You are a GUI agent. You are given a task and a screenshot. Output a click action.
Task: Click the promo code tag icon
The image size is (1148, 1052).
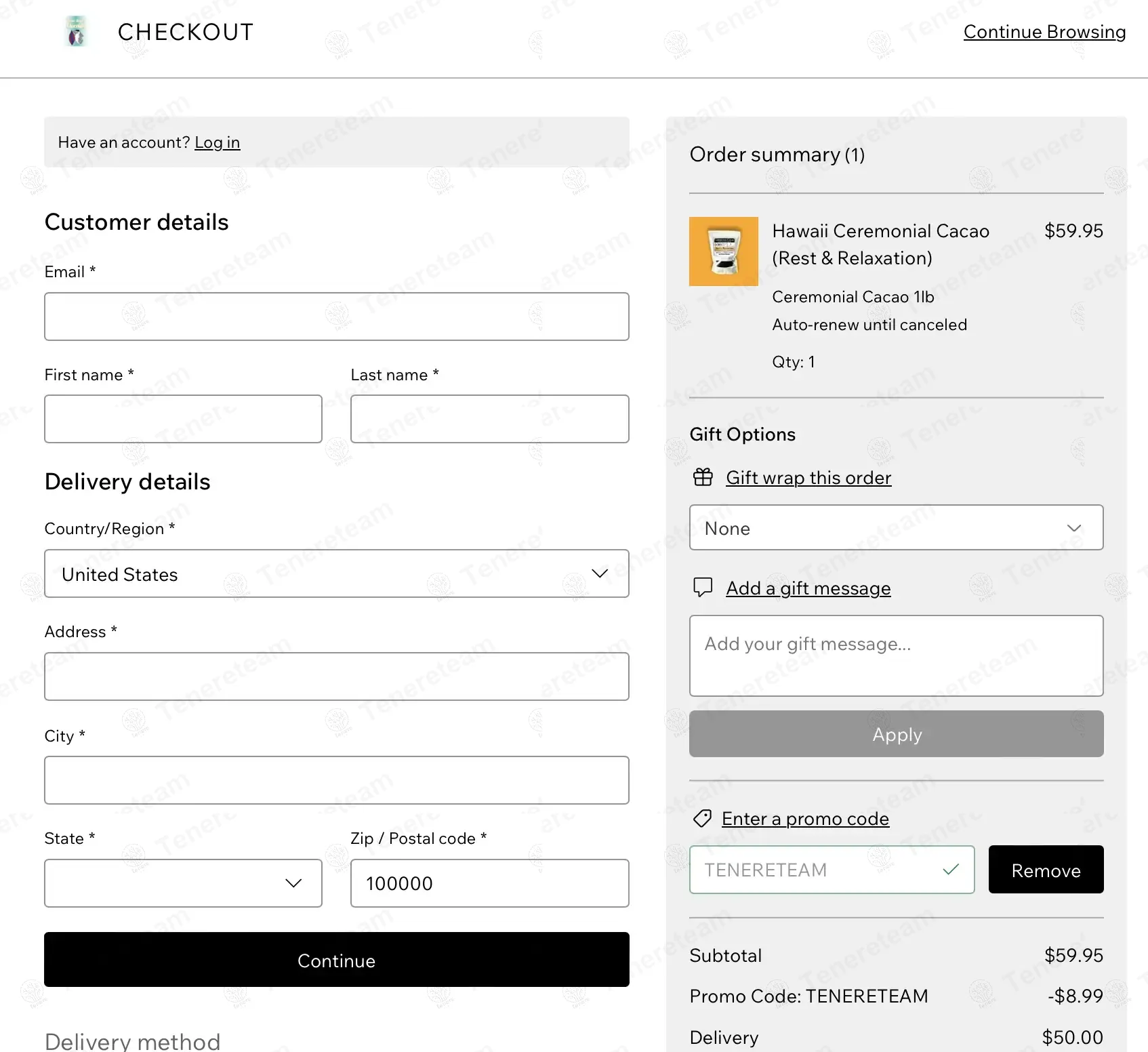[x=702, y=818]
